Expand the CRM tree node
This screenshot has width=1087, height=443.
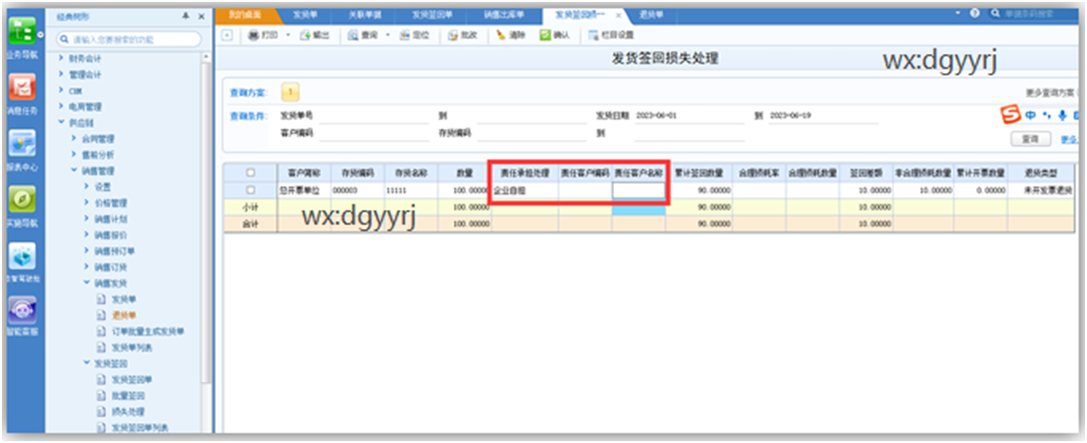coord(62,90)
